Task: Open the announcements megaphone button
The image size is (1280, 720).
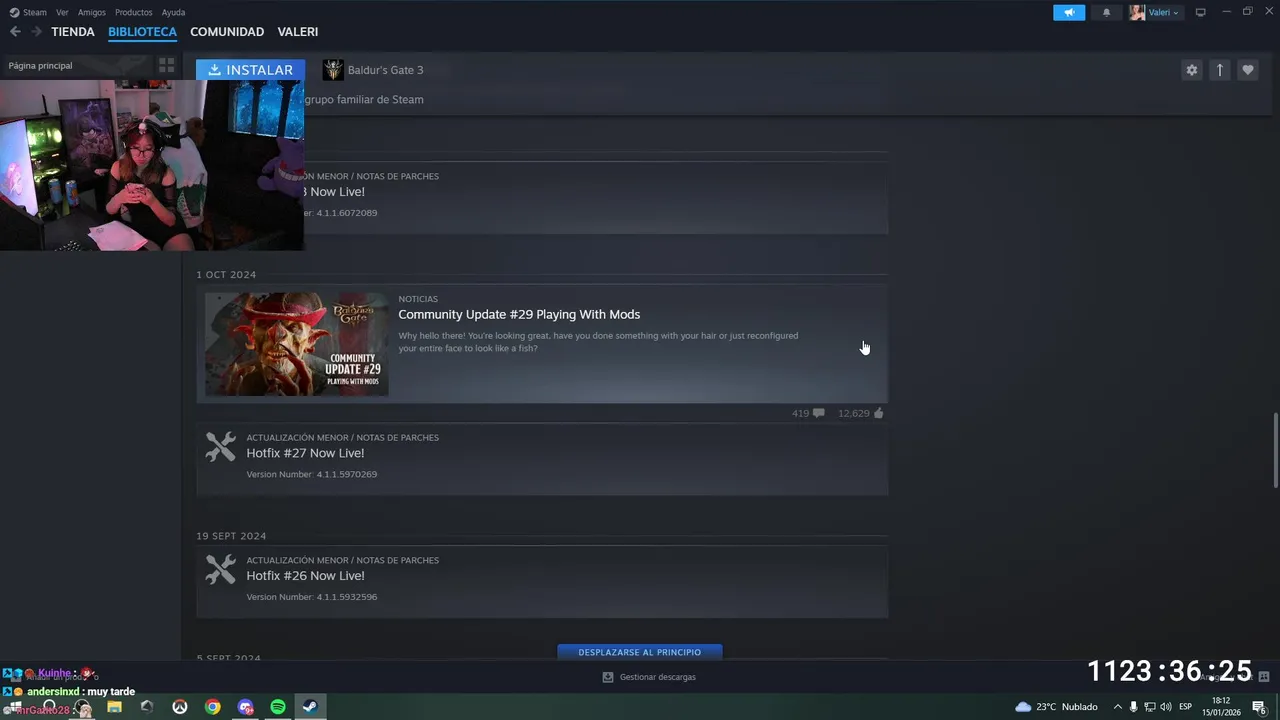Action: [1069, 12]
